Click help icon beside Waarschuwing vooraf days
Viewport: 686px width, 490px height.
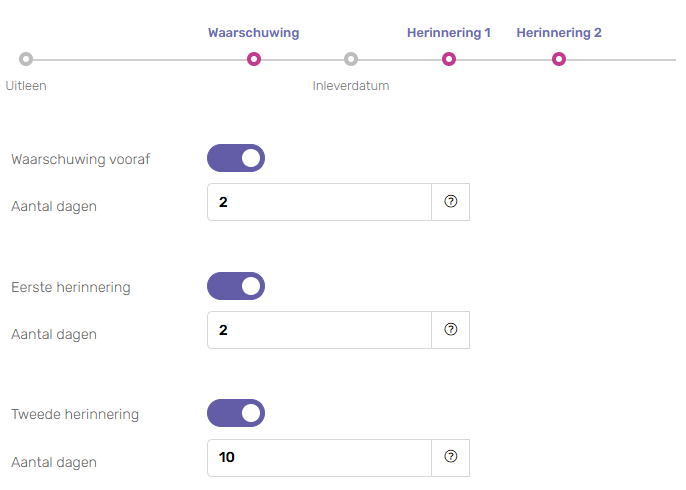450,202
